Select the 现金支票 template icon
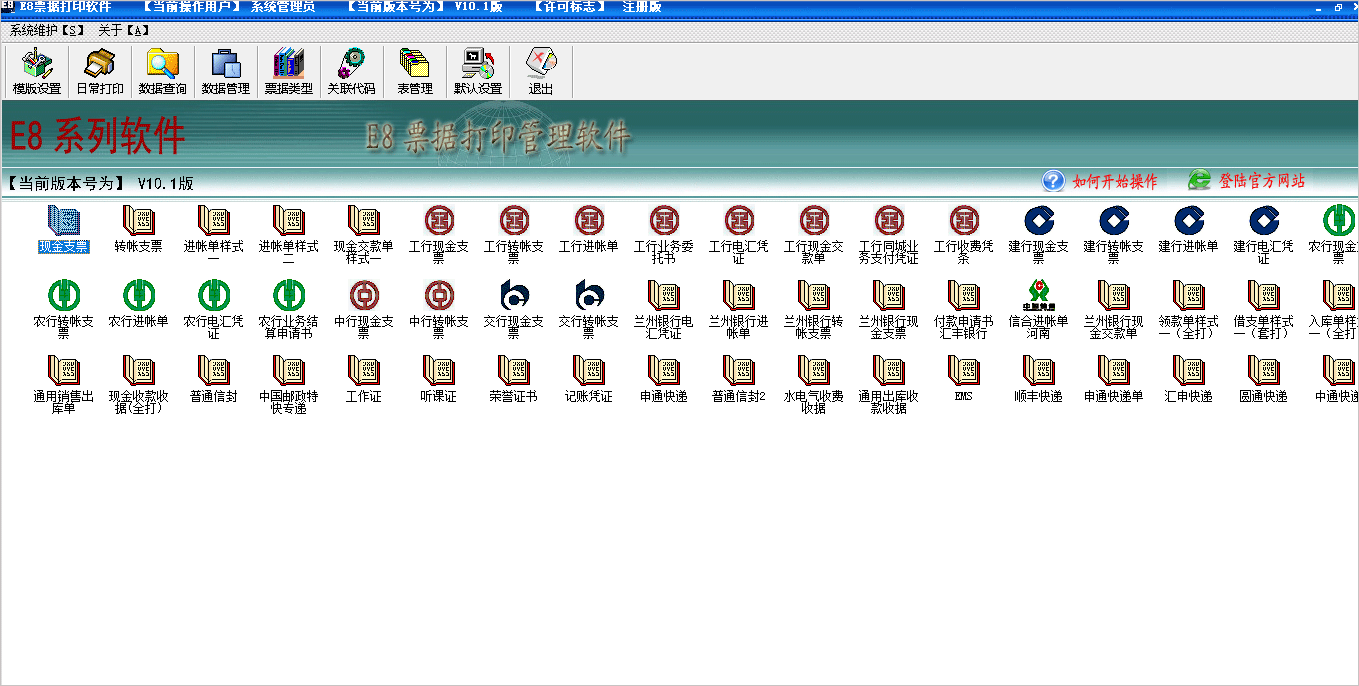Viewport: 1359px width, 686px height. click(63, 229)
